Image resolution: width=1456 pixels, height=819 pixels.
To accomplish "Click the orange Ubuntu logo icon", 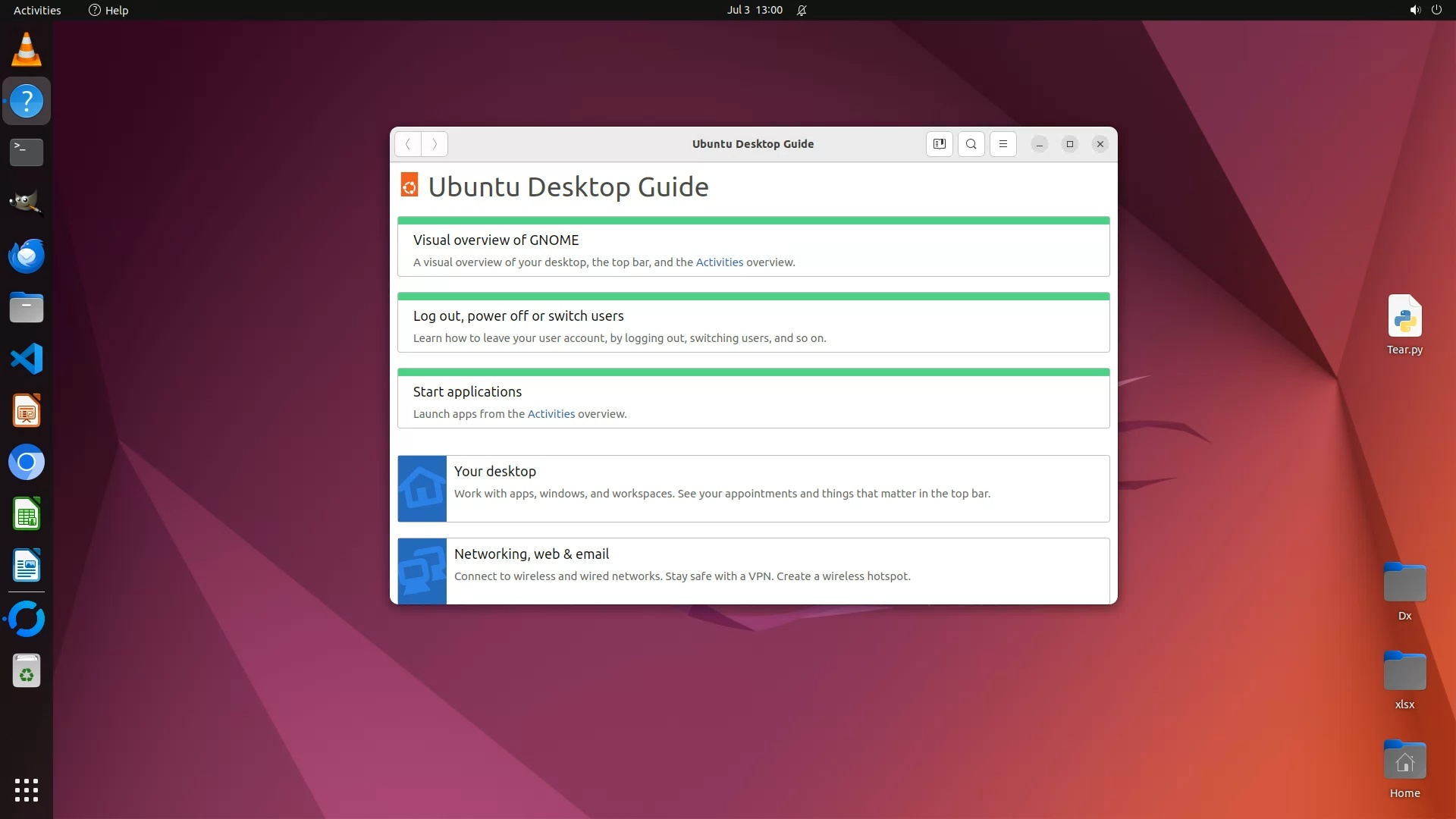I will [x=409, y=186].
